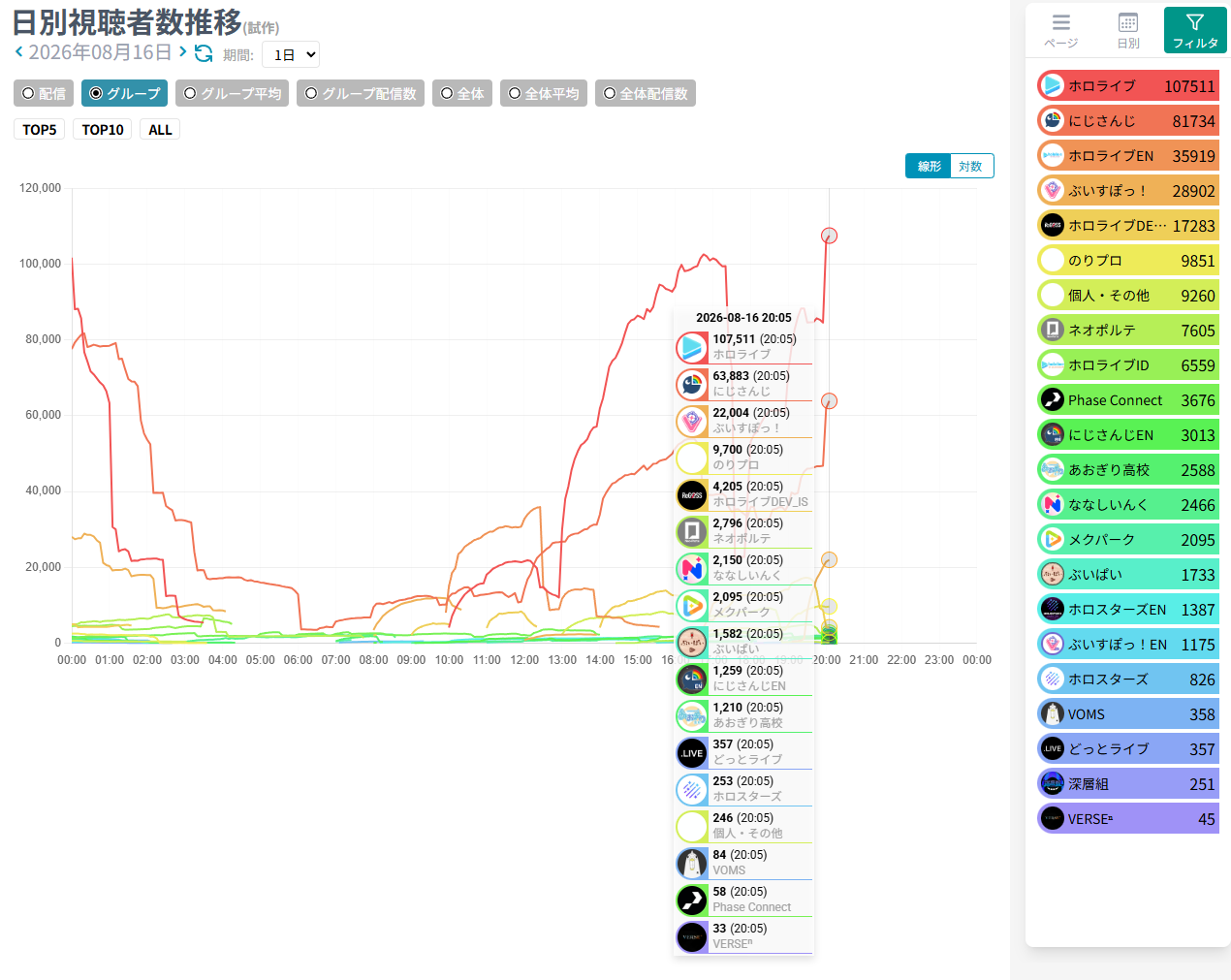Click tooltip row 22,004 ぶいすぽっ！
Viewport: 1231px width, 980px height.
coord(743,421)
